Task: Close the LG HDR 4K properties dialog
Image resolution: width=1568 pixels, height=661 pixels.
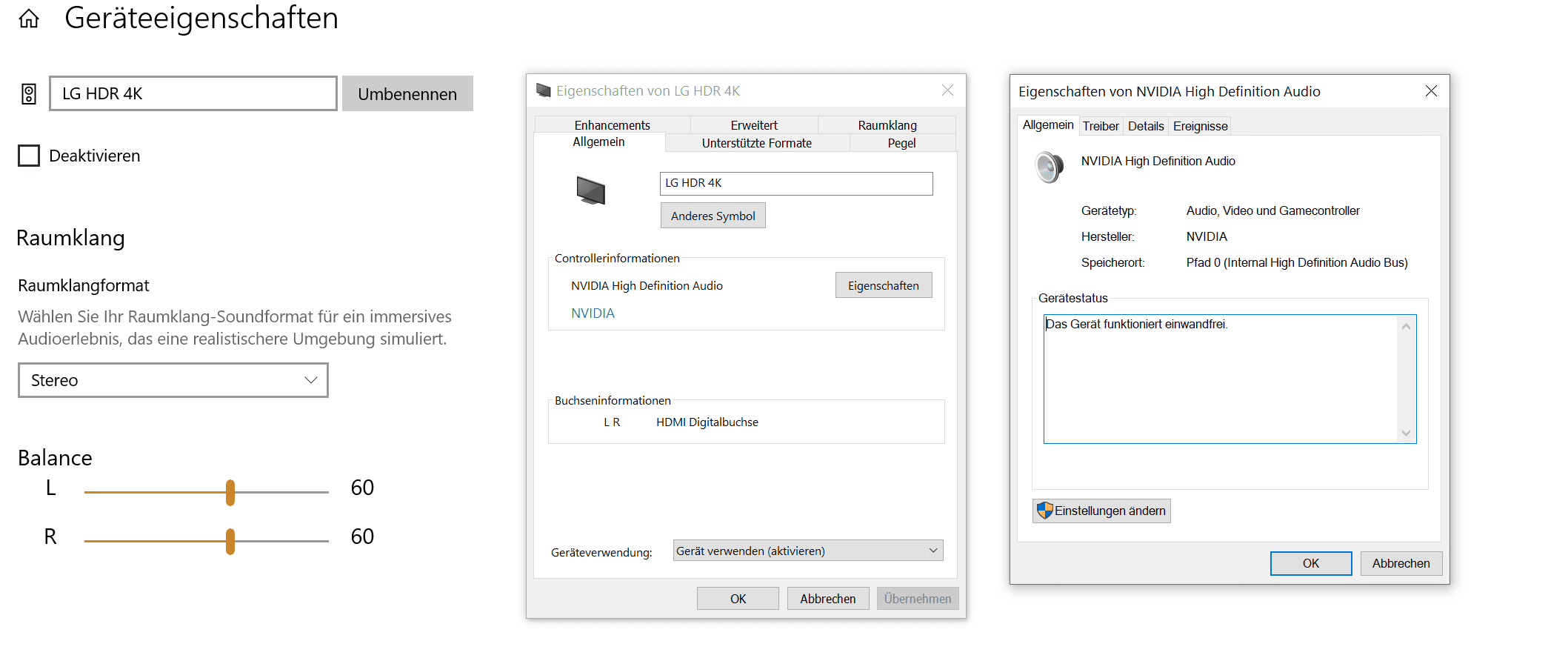Action: pyautogui.click(x=947, y=90)
